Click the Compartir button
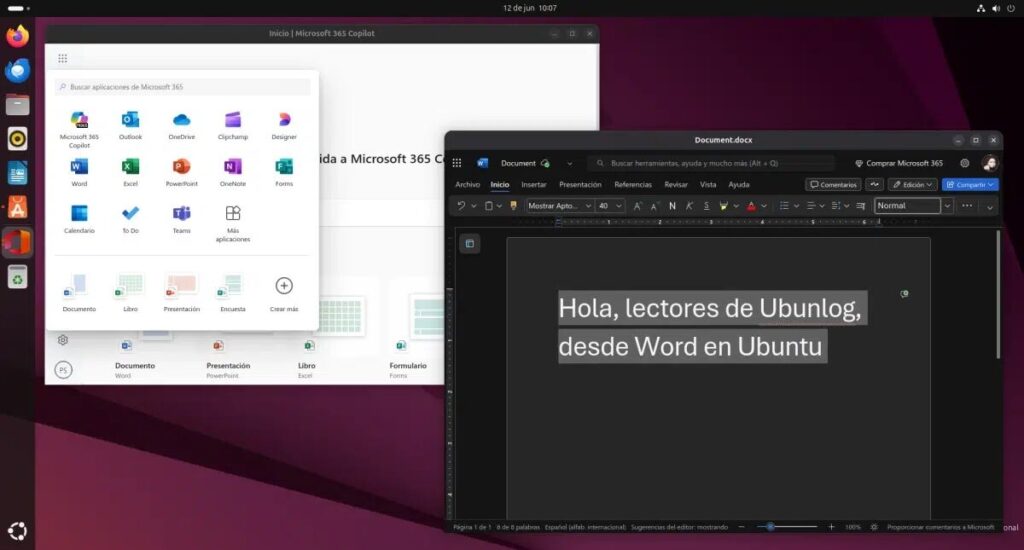Image resolution: width=1024 pixels, height=550 pixels. [x=970, y=185]
